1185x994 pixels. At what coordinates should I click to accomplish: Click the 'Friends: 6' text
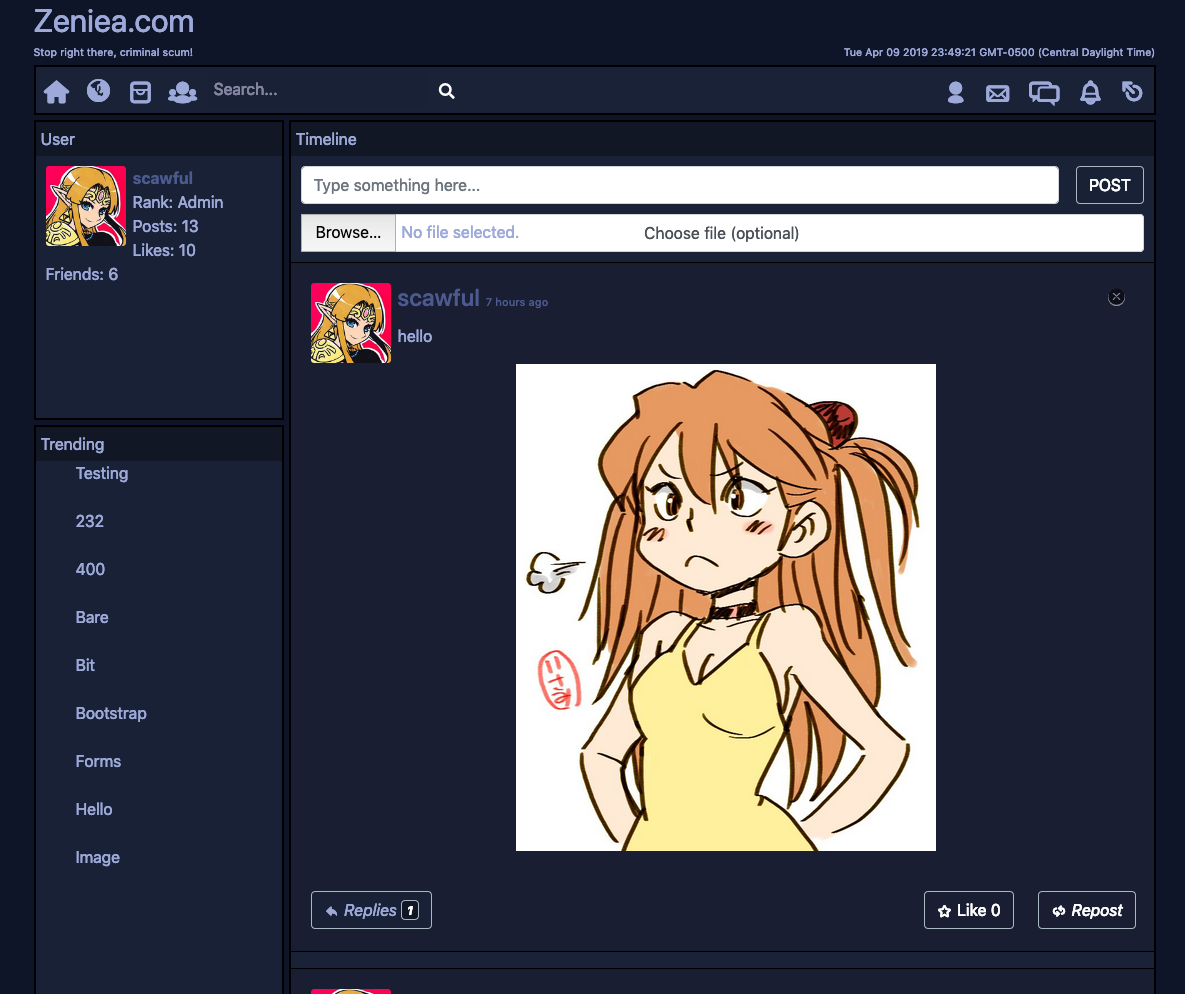[x=82, y=274]
